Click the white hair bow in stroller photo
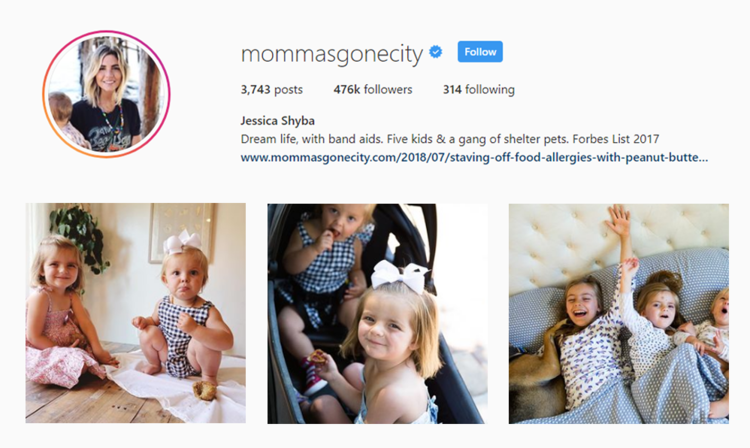This screenshot has width=750, height=448. (x=400, y=276)
